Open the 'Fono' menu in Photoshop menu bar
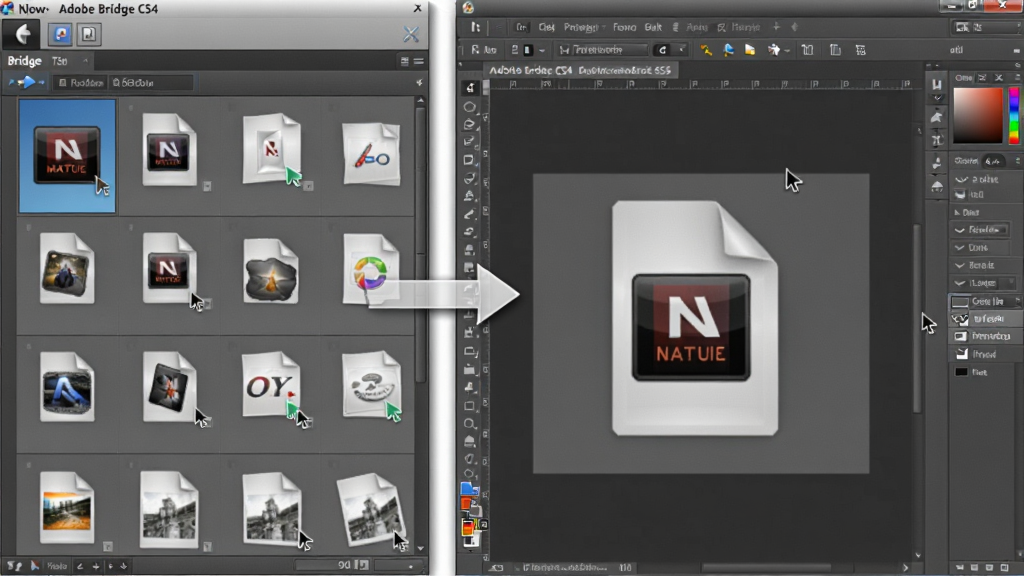Screen dimensions: 1024x576 [x=624, y=27]
